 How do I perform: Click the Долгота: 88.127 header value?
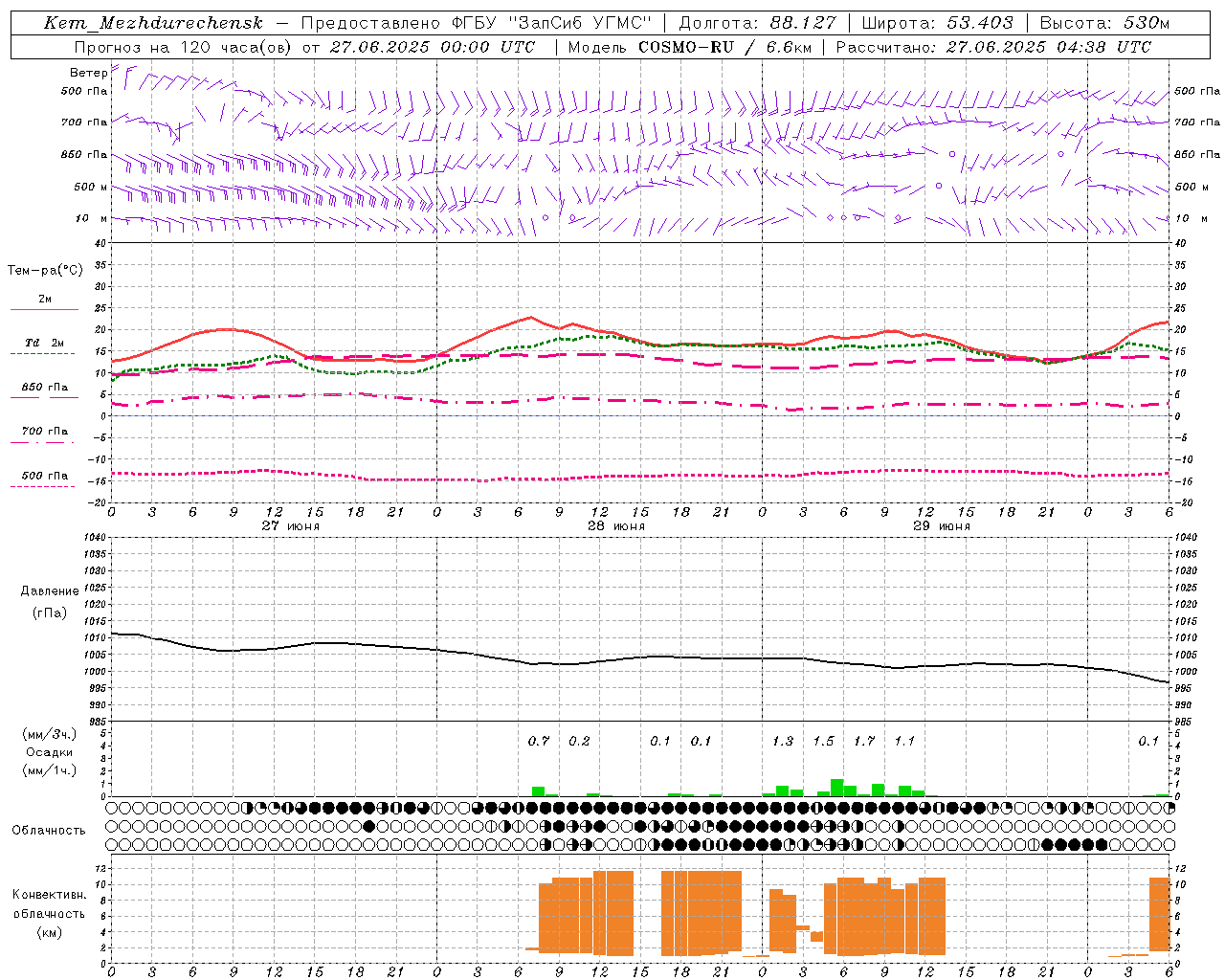click(x=757, y=23)
